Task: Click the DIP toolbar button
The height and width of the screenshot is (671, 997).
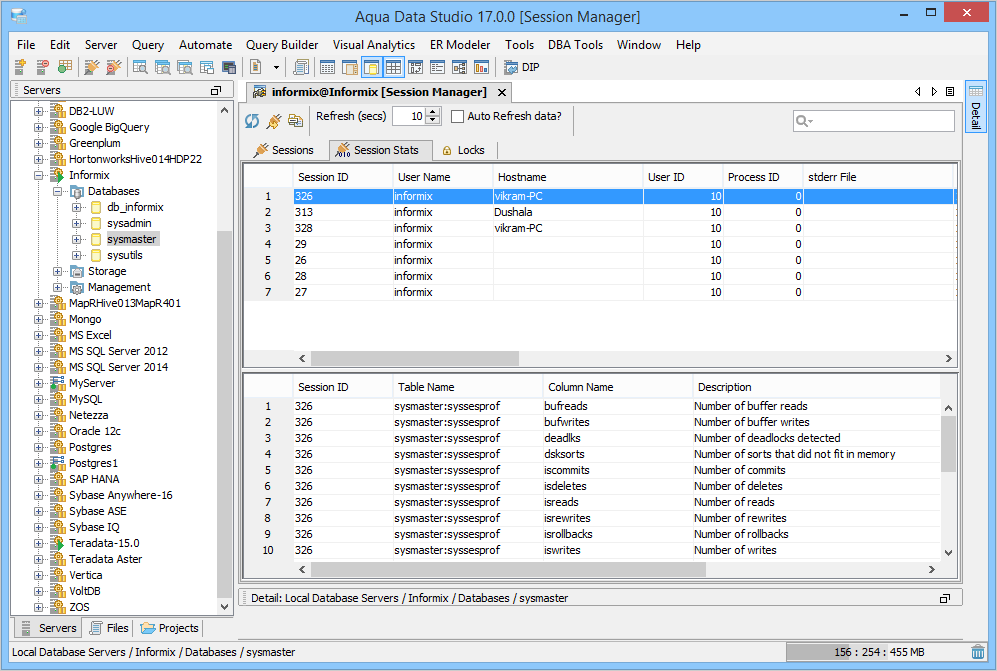Action: click(x=521, y=67)
